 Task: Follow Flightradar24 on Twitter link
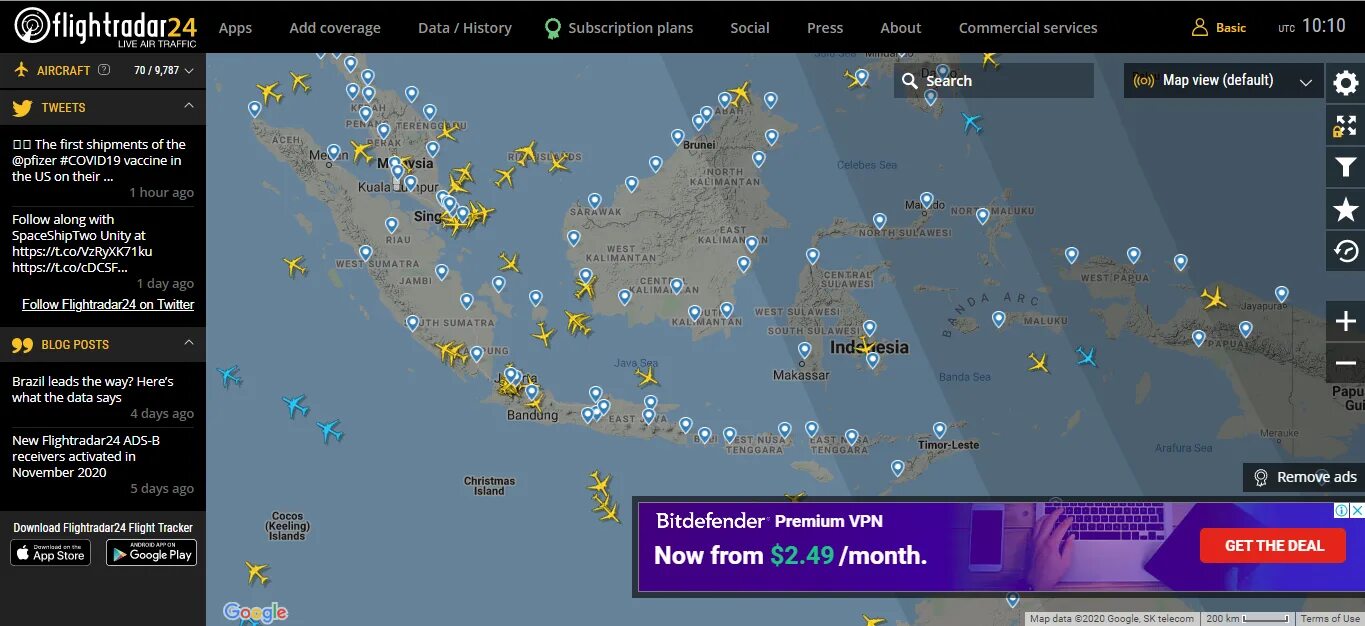coord(108,304)
